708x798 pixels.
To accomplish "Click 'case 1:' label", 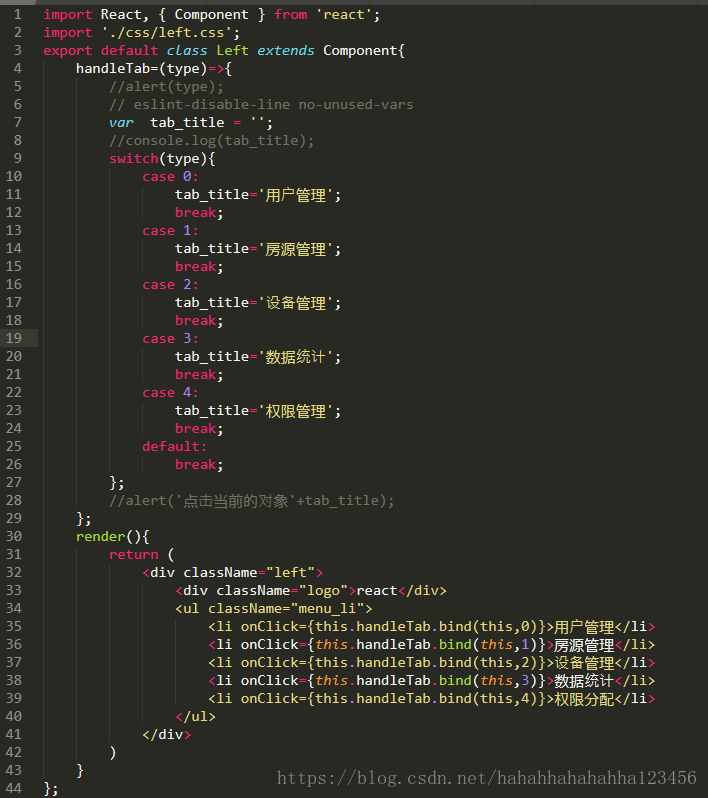I will click(170, 231).
